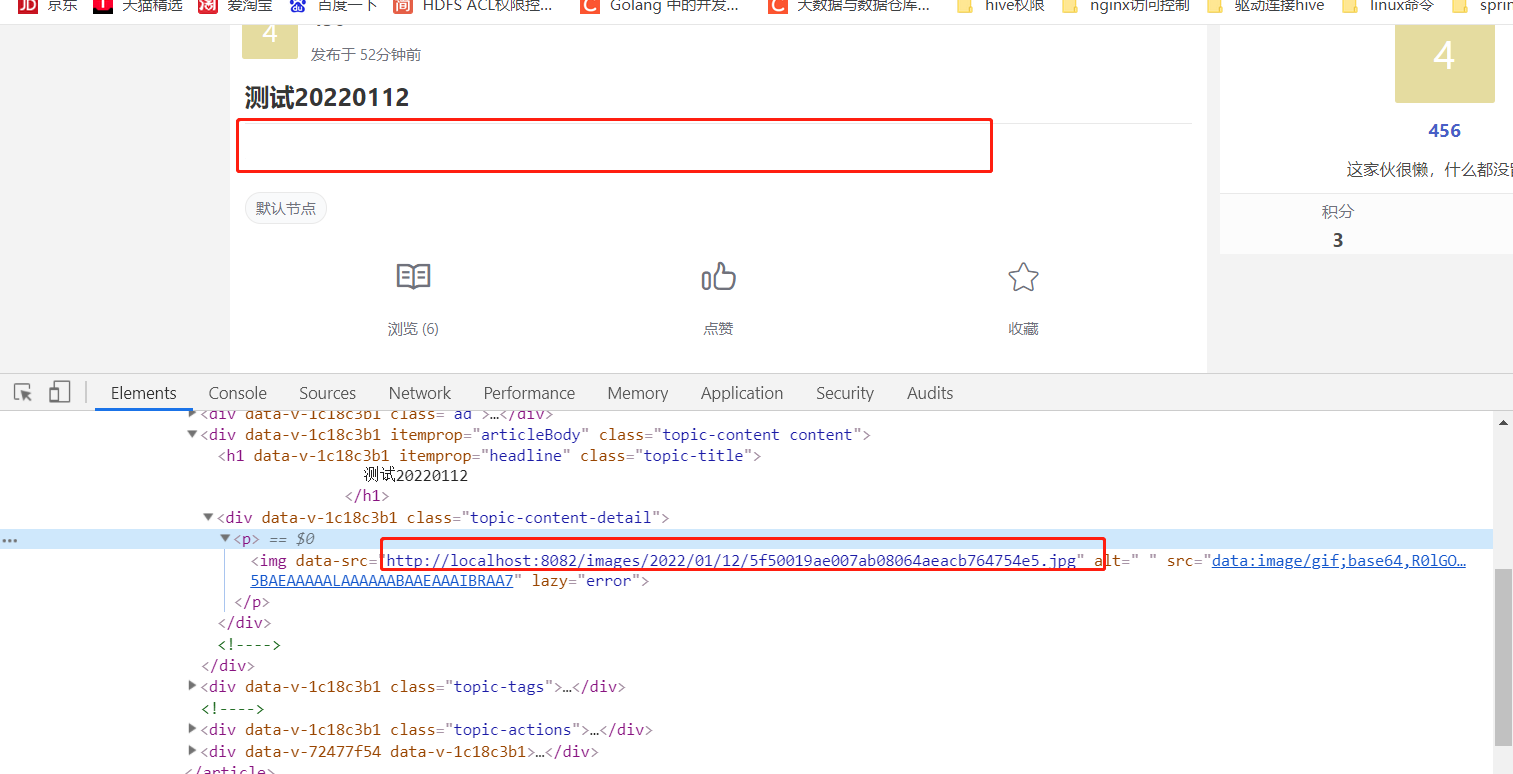Screen dimensions: 1513x774
Task: Expand the data-v-72477f54 div node
Action: 193,751
